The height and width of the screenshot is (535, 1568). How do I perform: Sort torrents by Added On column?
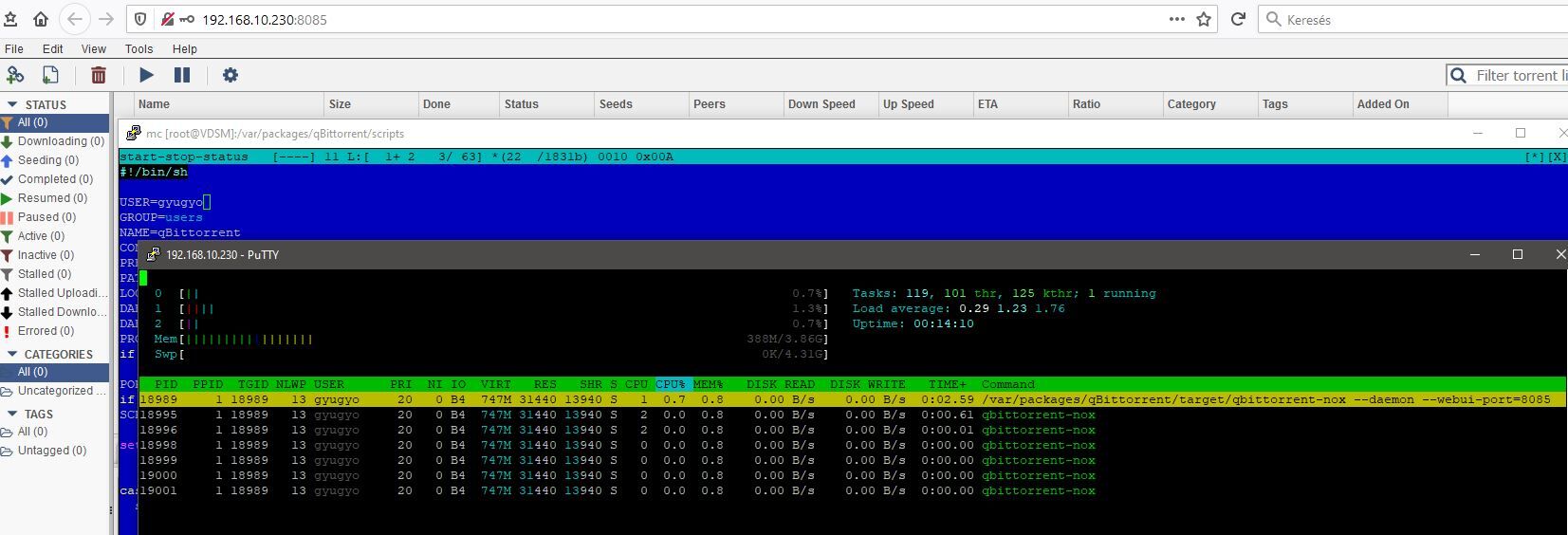(x=1400, y=104)
